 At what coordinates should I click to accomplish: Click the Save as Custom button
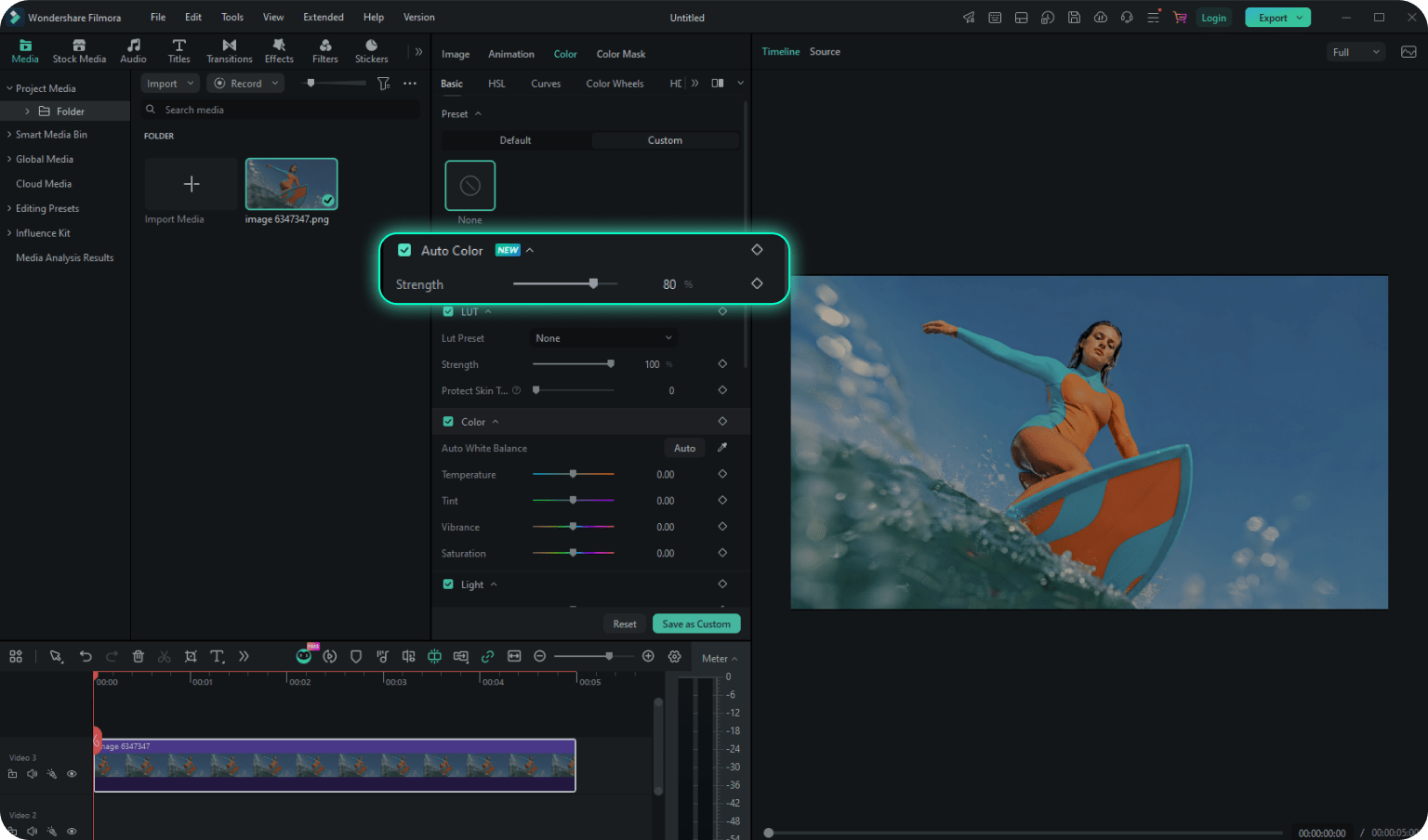tap(696, 624)
